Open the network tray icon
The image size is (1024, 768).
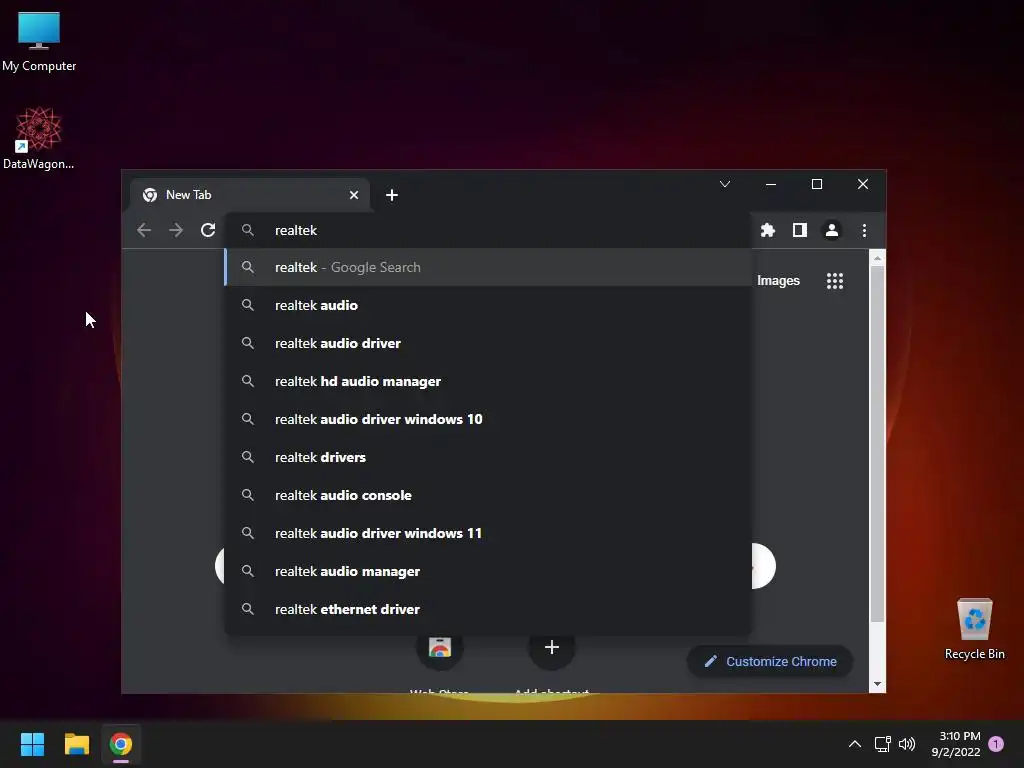click(x=882, y=744)
